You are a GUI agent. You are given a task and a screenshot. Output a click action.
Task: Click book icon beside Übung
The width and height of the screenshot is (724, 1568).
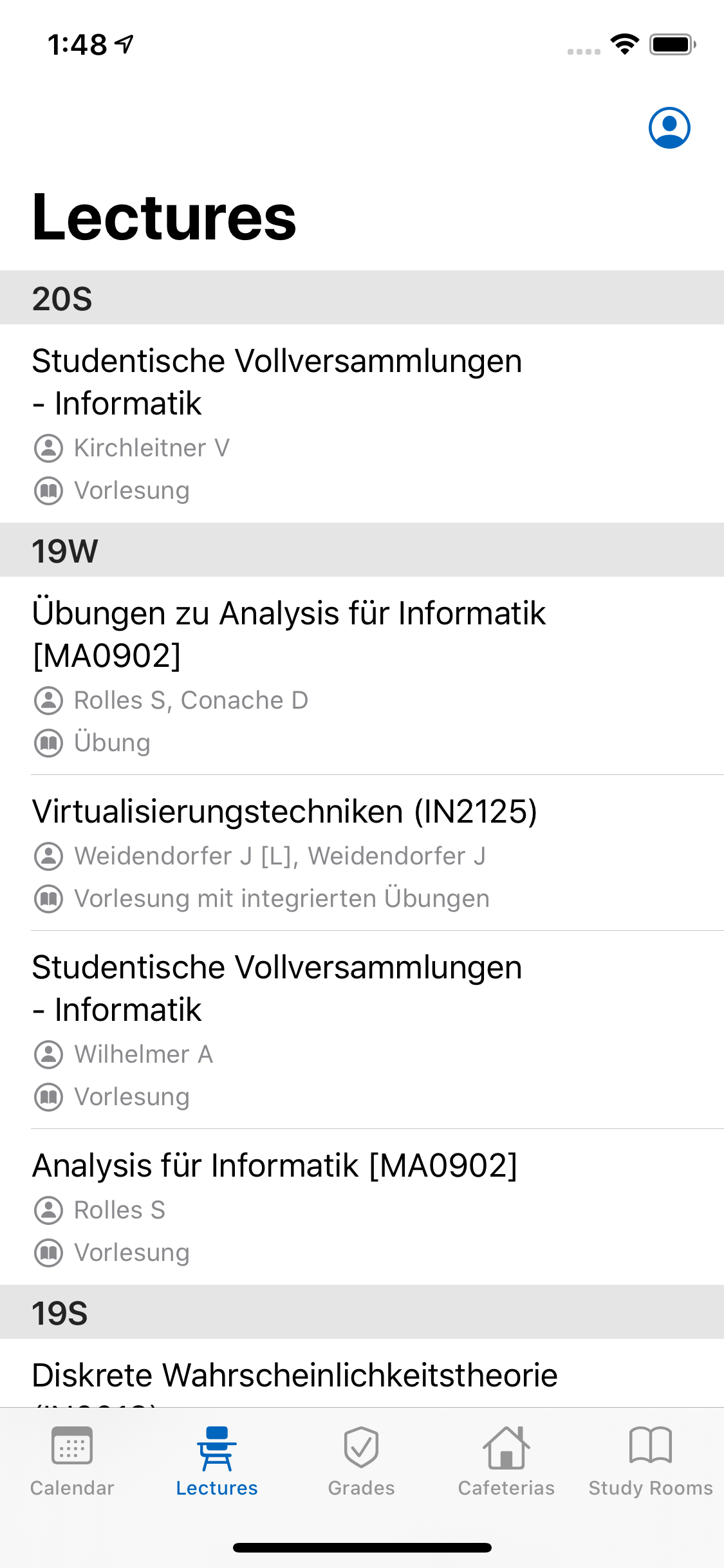(48, 743)
